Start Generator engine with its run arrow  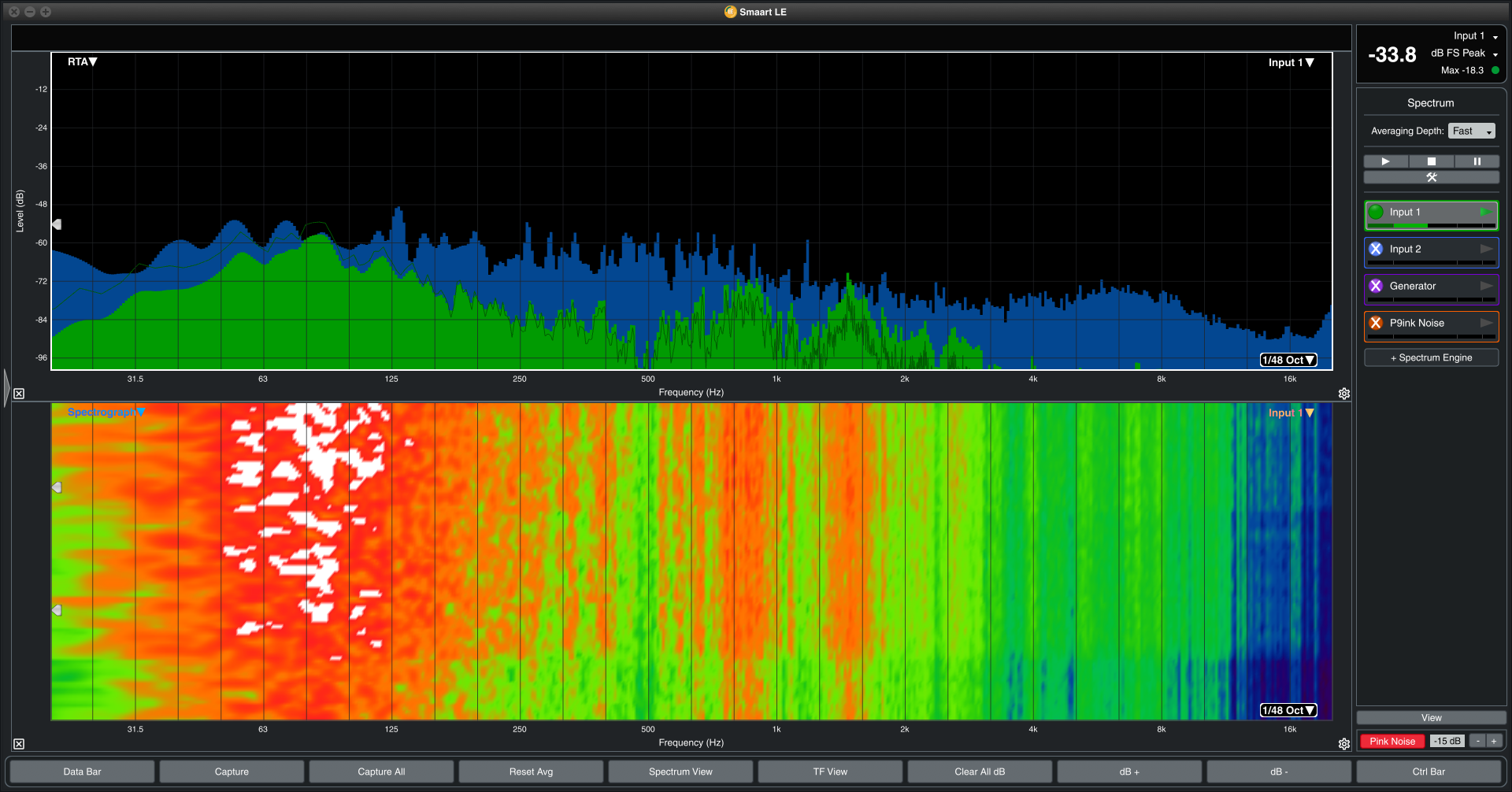[x=1486, y=286]
